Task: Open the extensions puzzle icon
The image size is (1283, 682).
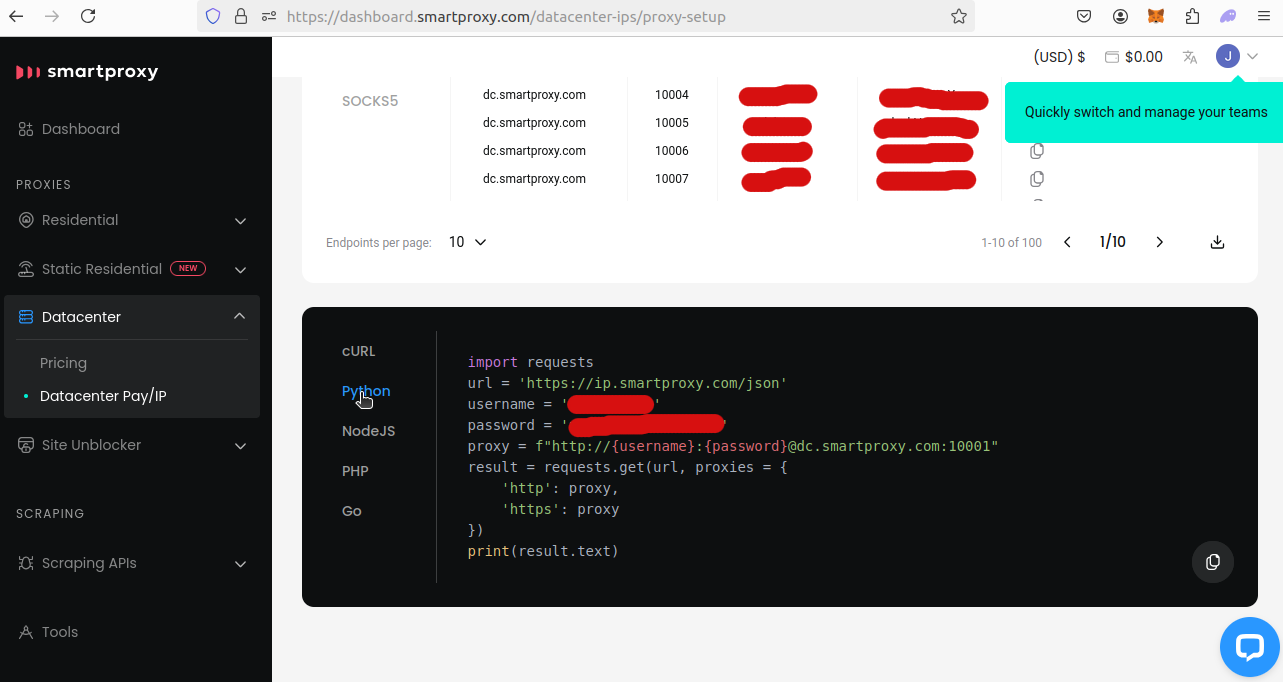Action: click(x=1192, y=16)
